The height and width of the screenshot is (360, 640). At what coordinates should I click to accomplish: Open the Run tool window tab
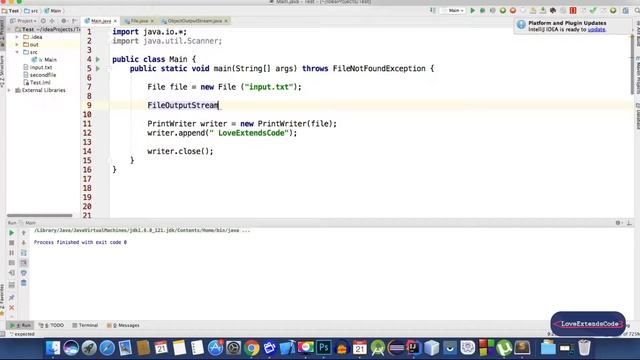click(20, 325)
